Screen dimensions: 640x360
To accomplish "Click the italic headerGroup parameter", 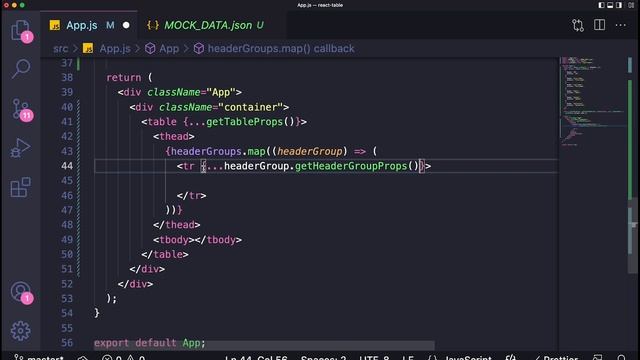I will point(310,151).
